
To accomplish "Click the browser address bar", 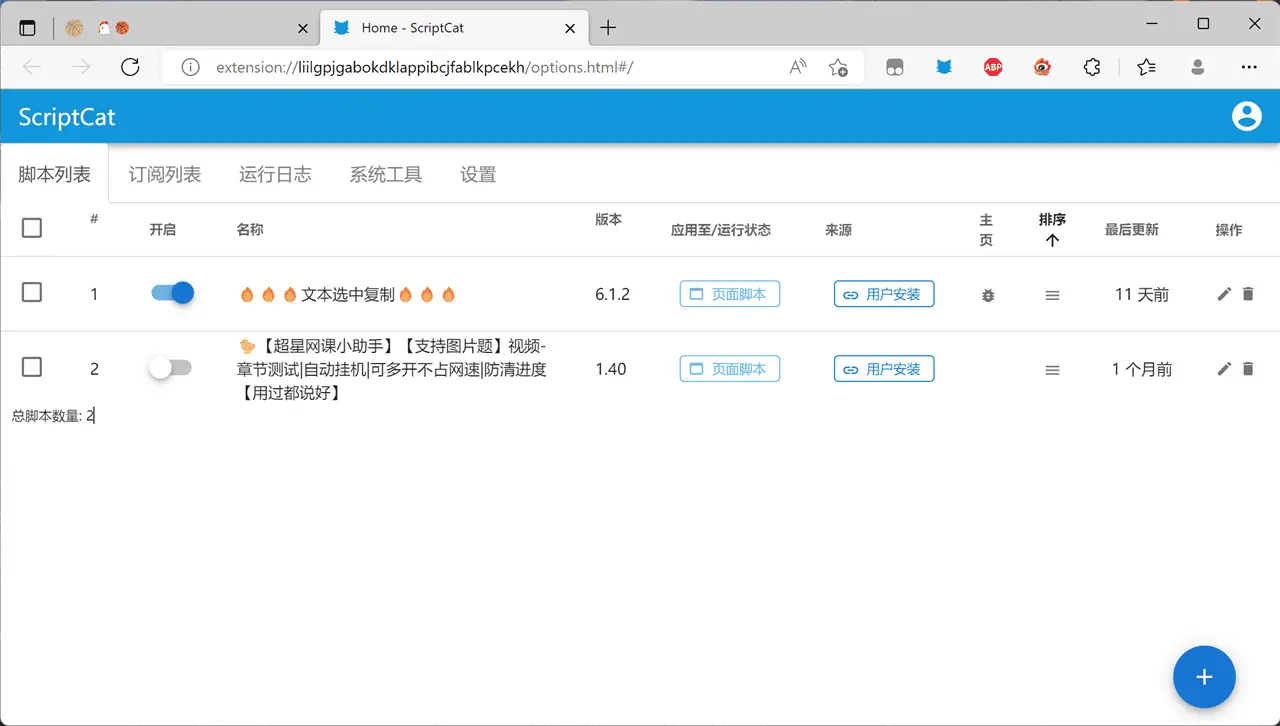I will click(480, 67).
